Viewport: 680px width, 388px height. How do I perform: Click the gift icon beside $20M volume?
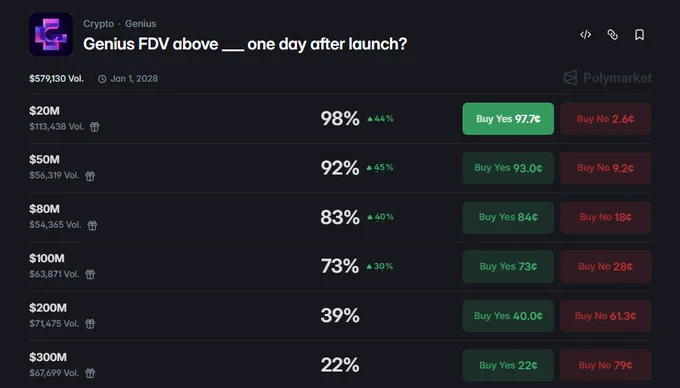pos(95,127)
